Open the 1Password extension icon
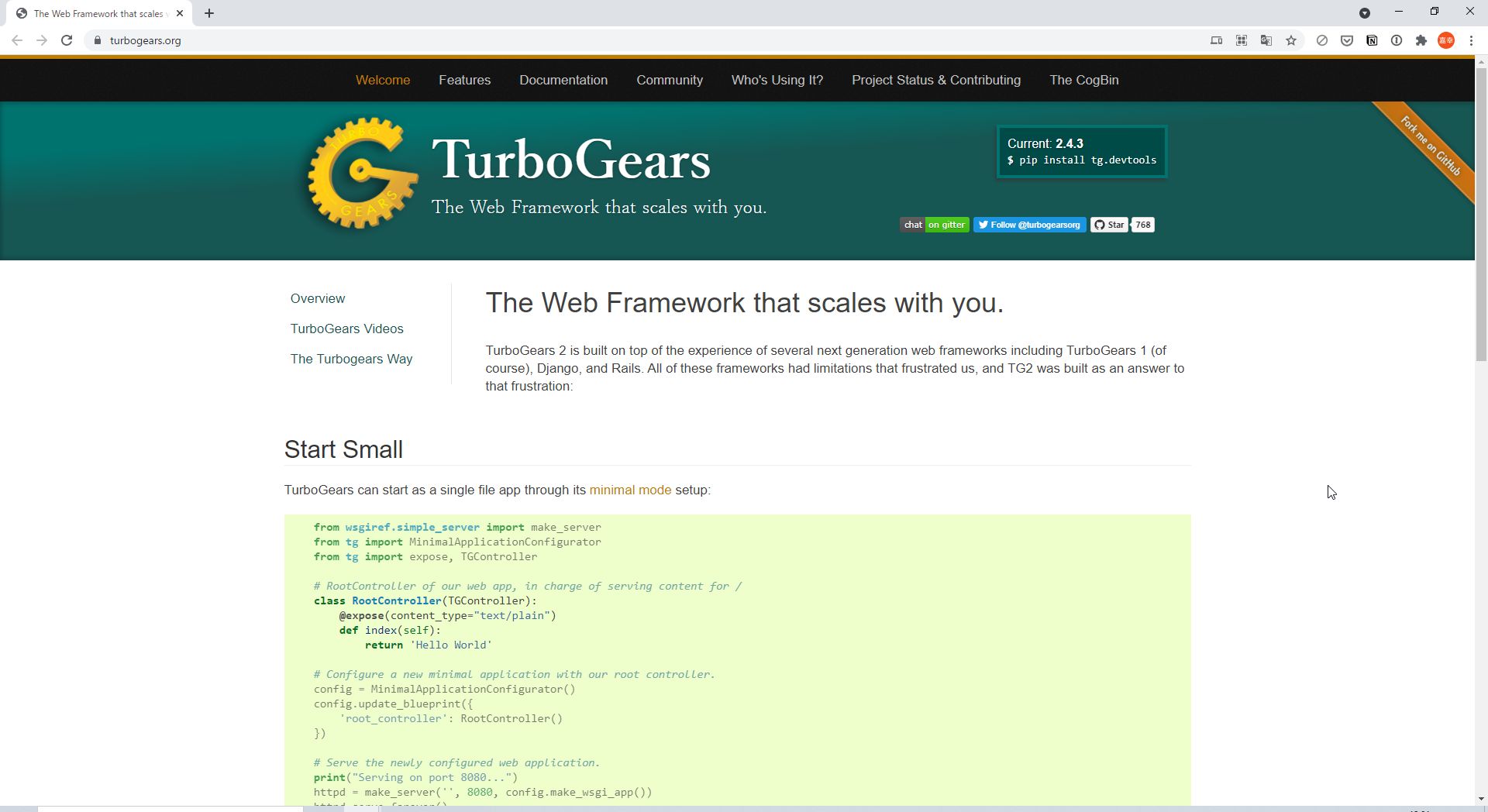 pos(1397,40)
